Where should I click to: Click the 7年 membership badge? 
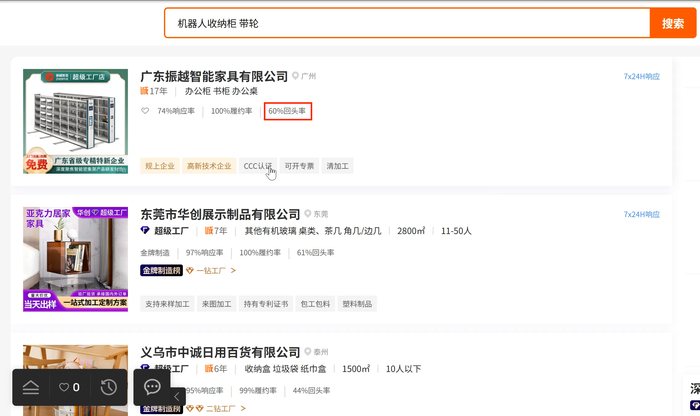pos(216,231)
